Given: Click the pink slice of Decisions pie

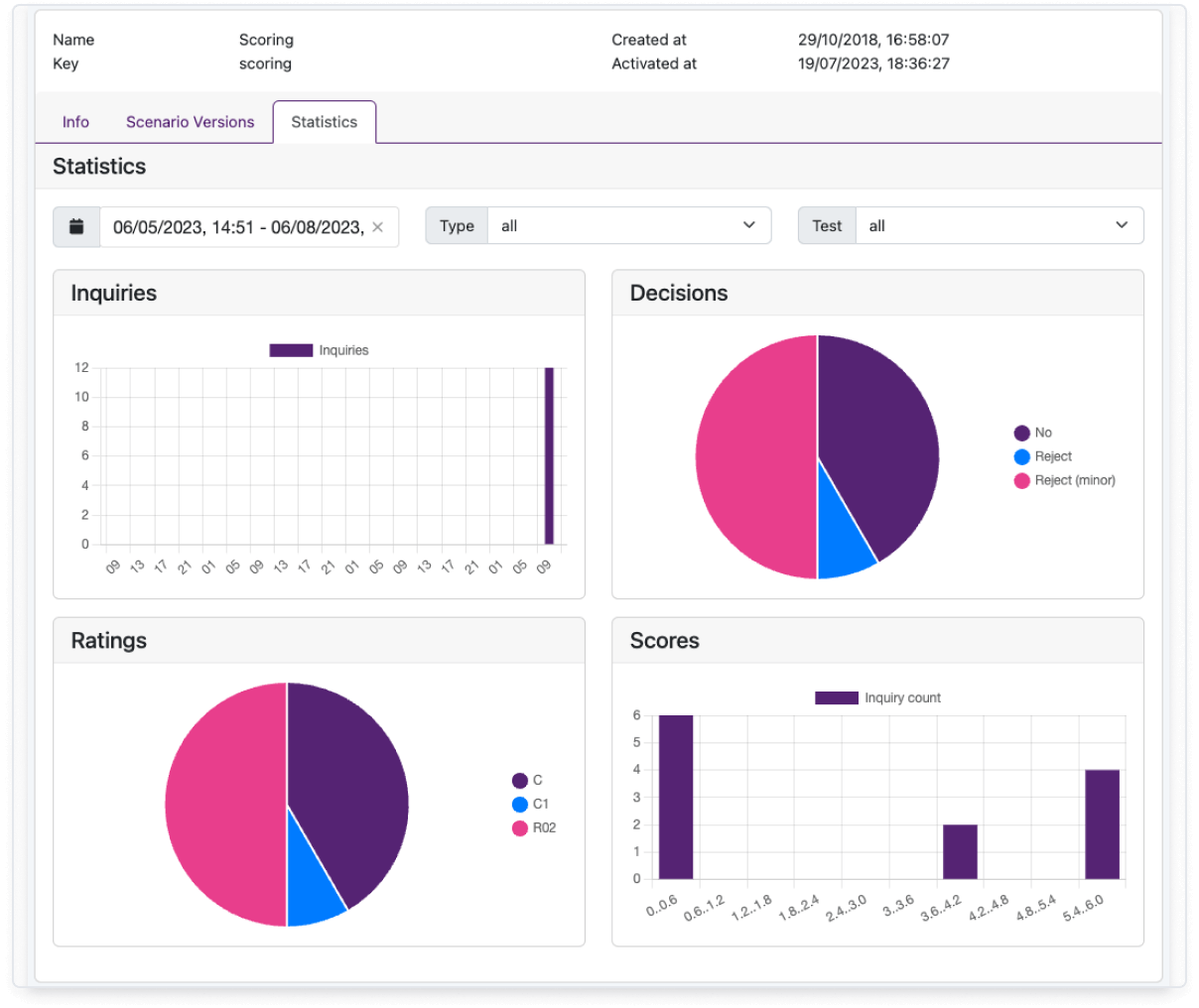Looking at the screenshot, I should pyautogui.click(x=754, y=456).
